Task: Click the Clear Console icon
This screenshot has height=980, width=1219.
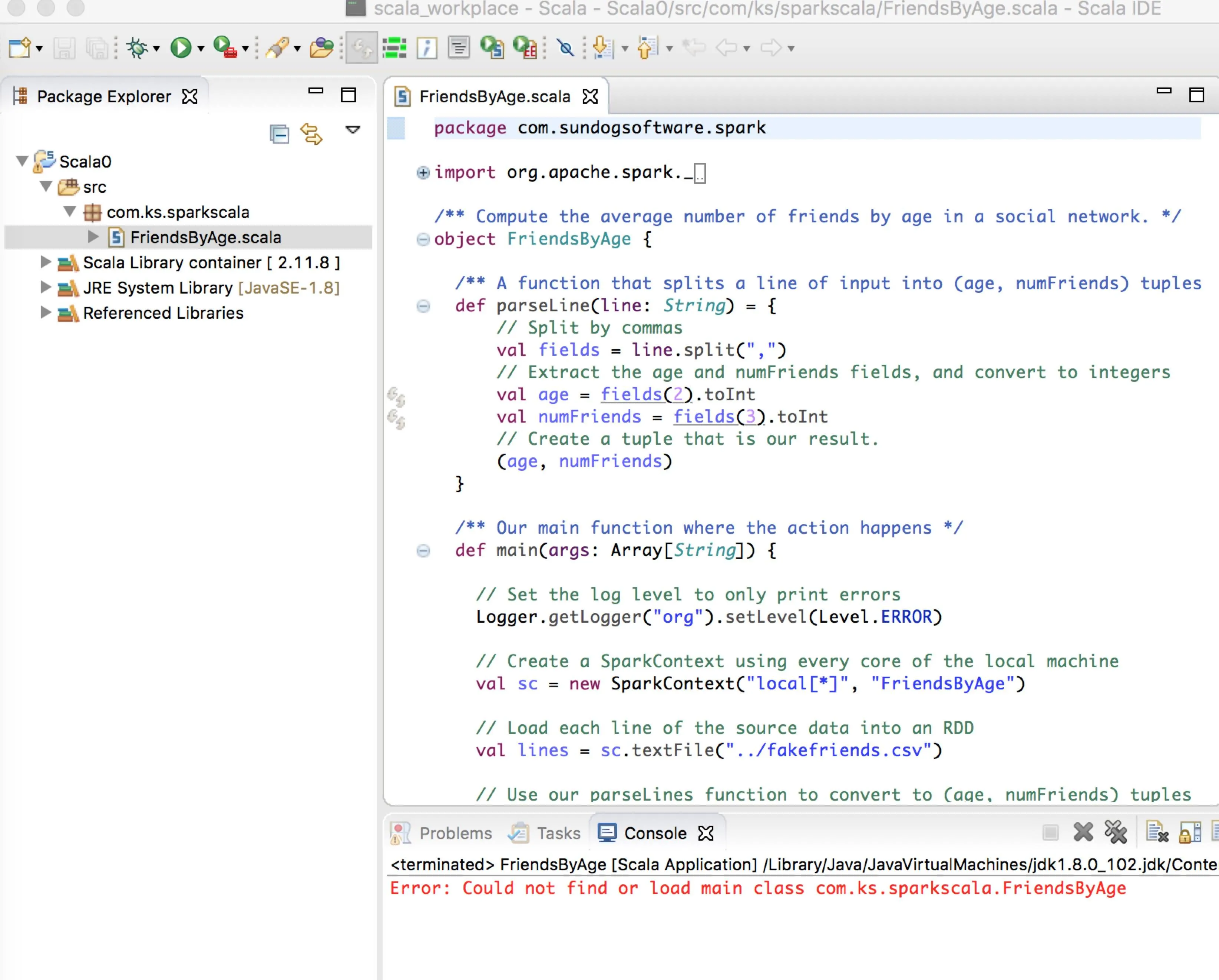Action: (1157, 832)
